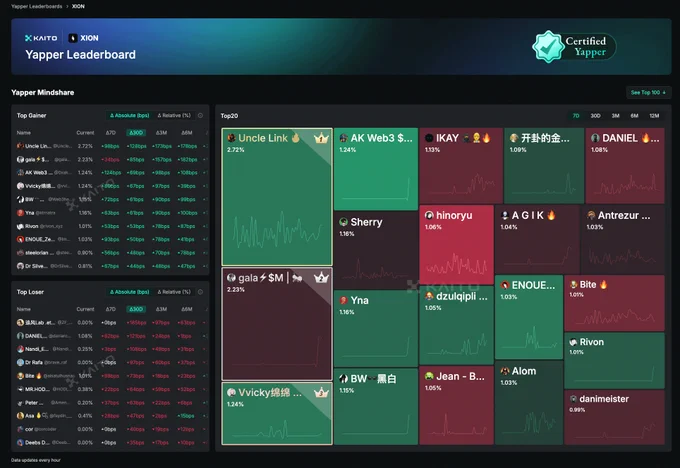
Task: Click Antrezur avatar in the treemap
Action: tap(591, 215)
